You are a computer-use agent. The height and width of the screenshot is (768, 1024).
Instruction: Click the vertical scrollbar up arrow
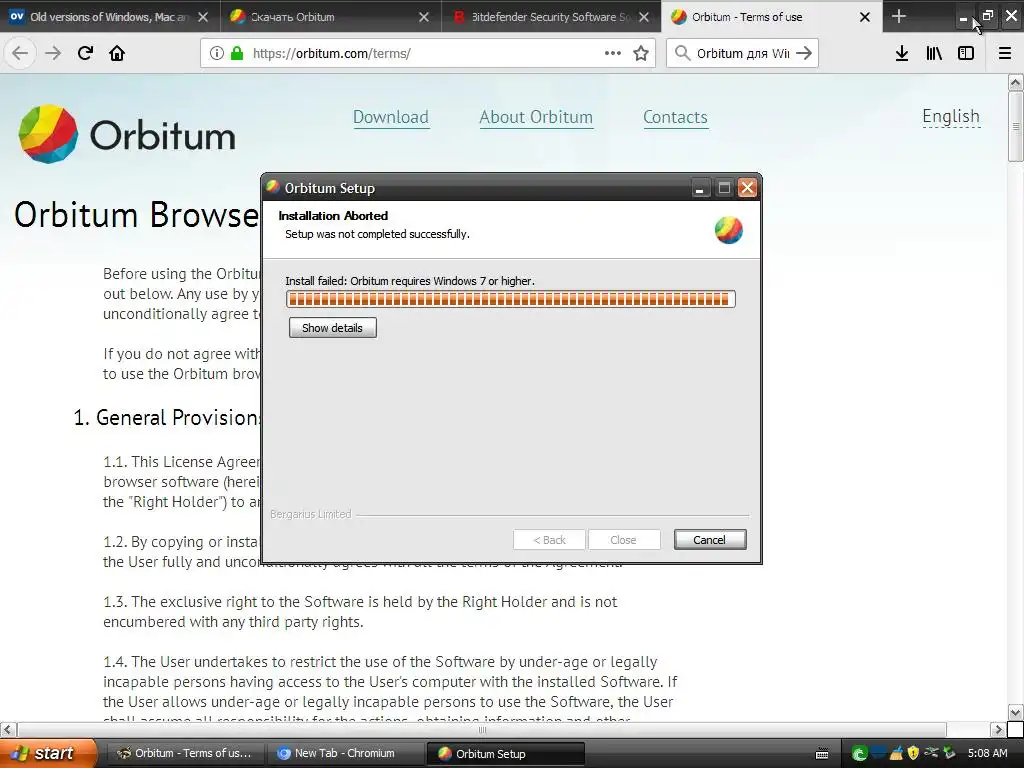click(x=1016, y=82)
